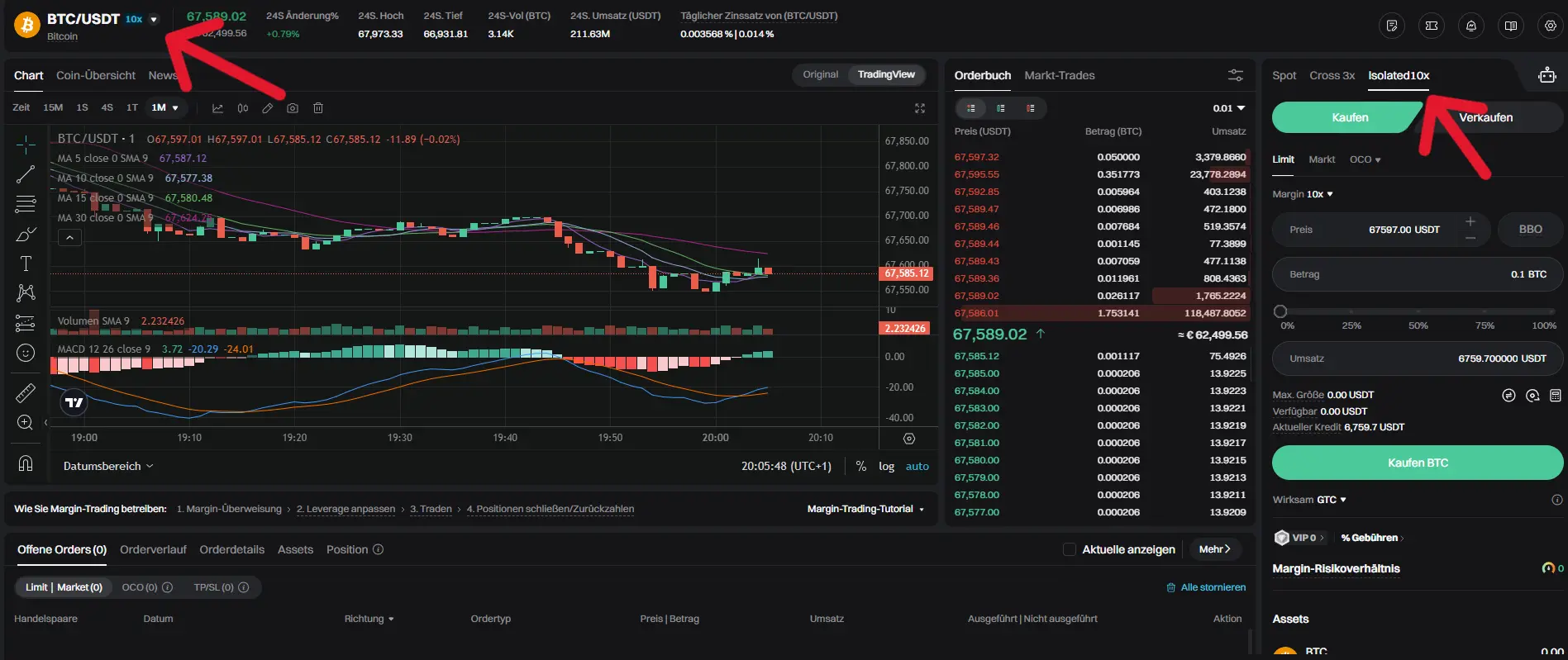The height and width of the screenshot is (660, 1568).
Task: Open the borrow or repay coin icon
Action: tap(1532, 396)
